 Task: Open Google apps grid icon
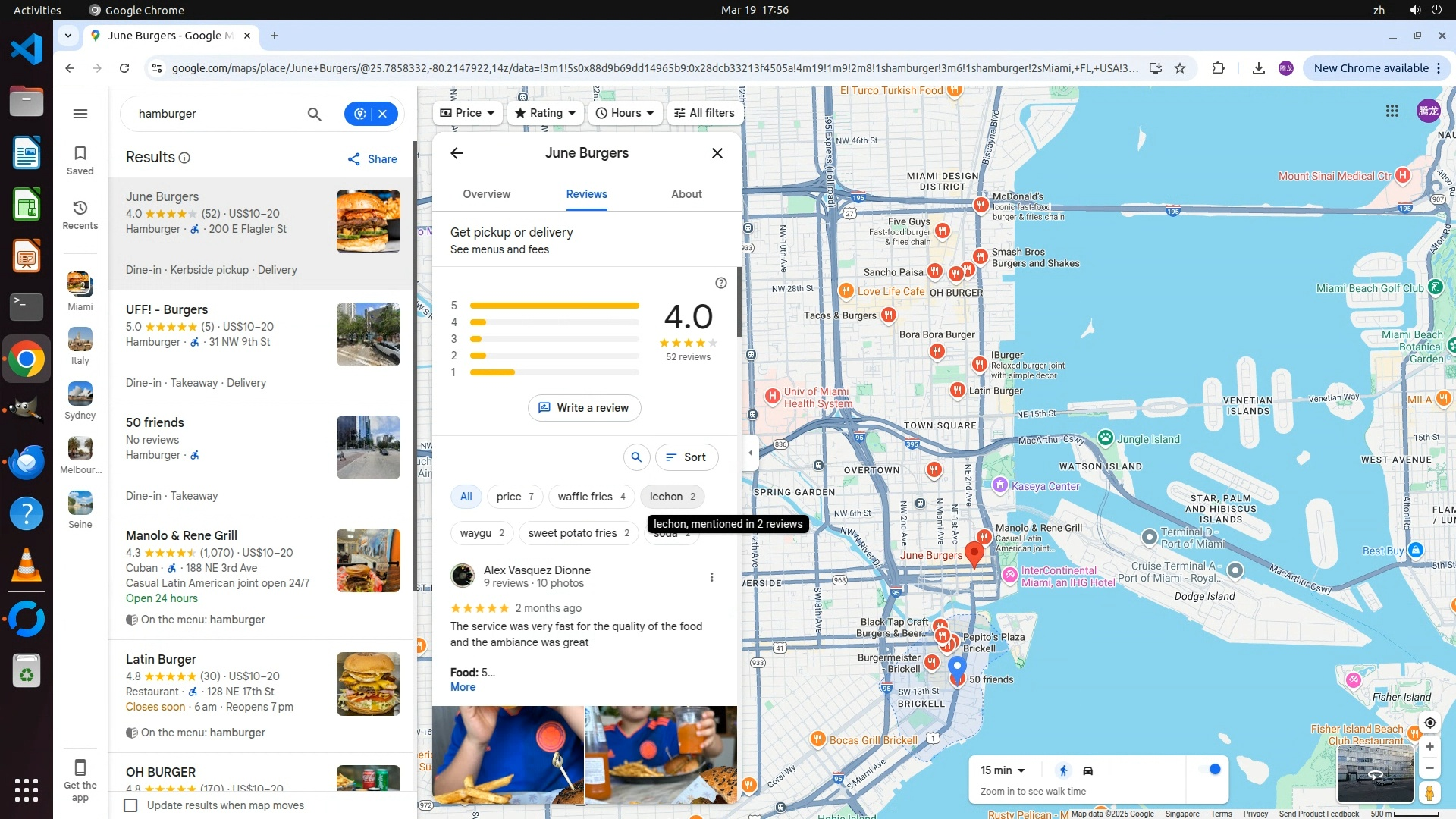pos(1392,111)
